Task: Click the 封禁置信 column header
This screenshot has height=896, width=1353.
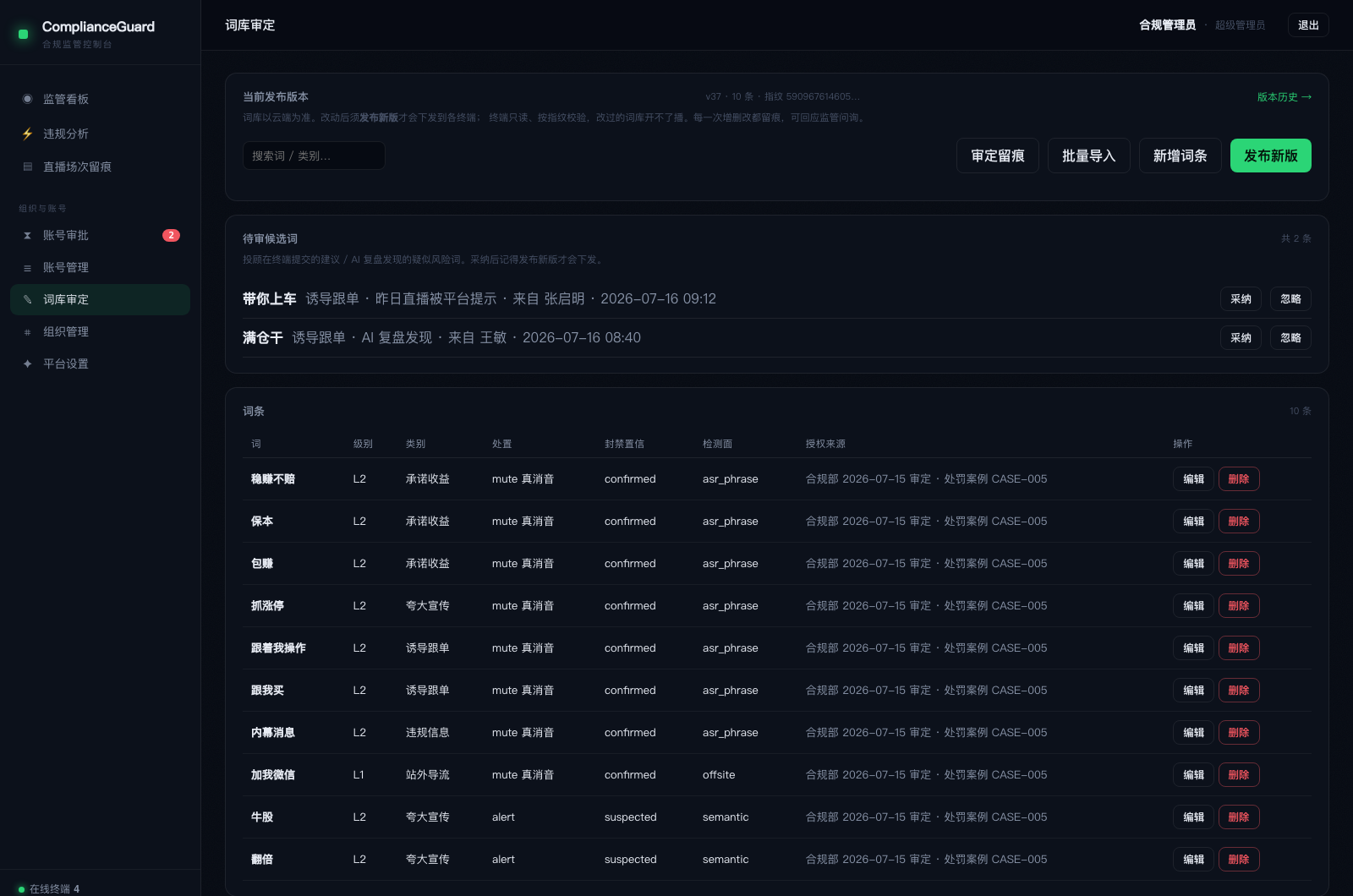Action: coord(624,444)
